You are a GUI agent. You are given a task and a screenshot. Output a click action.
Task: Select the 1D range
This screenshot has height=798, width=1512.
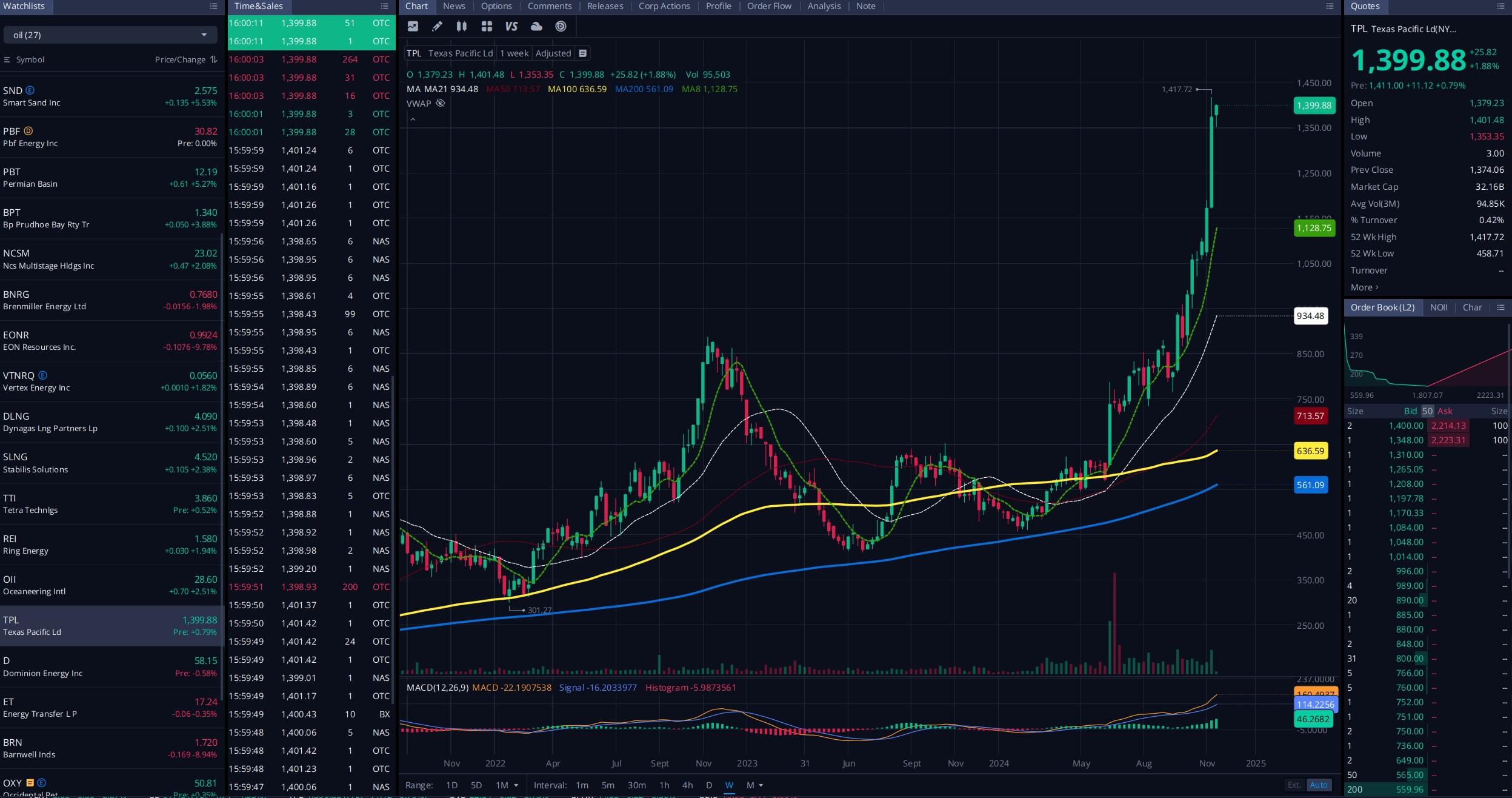[x=451, y=785]
